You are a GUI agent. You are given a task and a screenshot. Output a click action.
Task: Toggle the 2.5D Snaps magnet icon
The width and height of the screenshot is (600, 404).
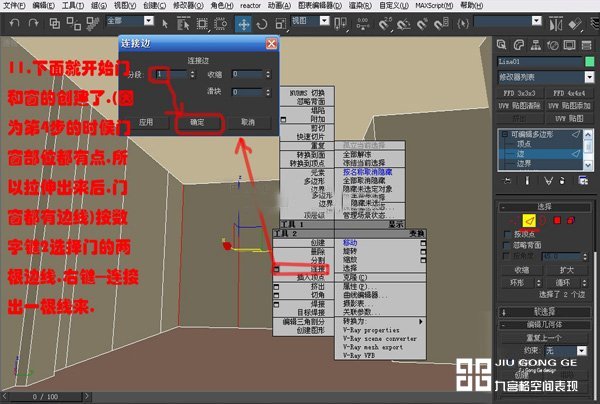click(384, 24)
